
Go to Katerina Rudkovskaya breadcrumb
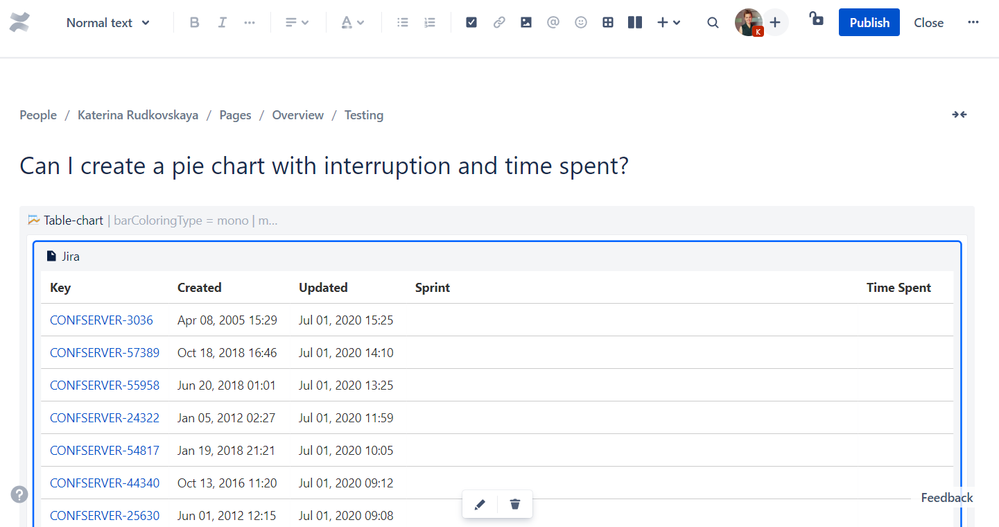click(138, 115)
